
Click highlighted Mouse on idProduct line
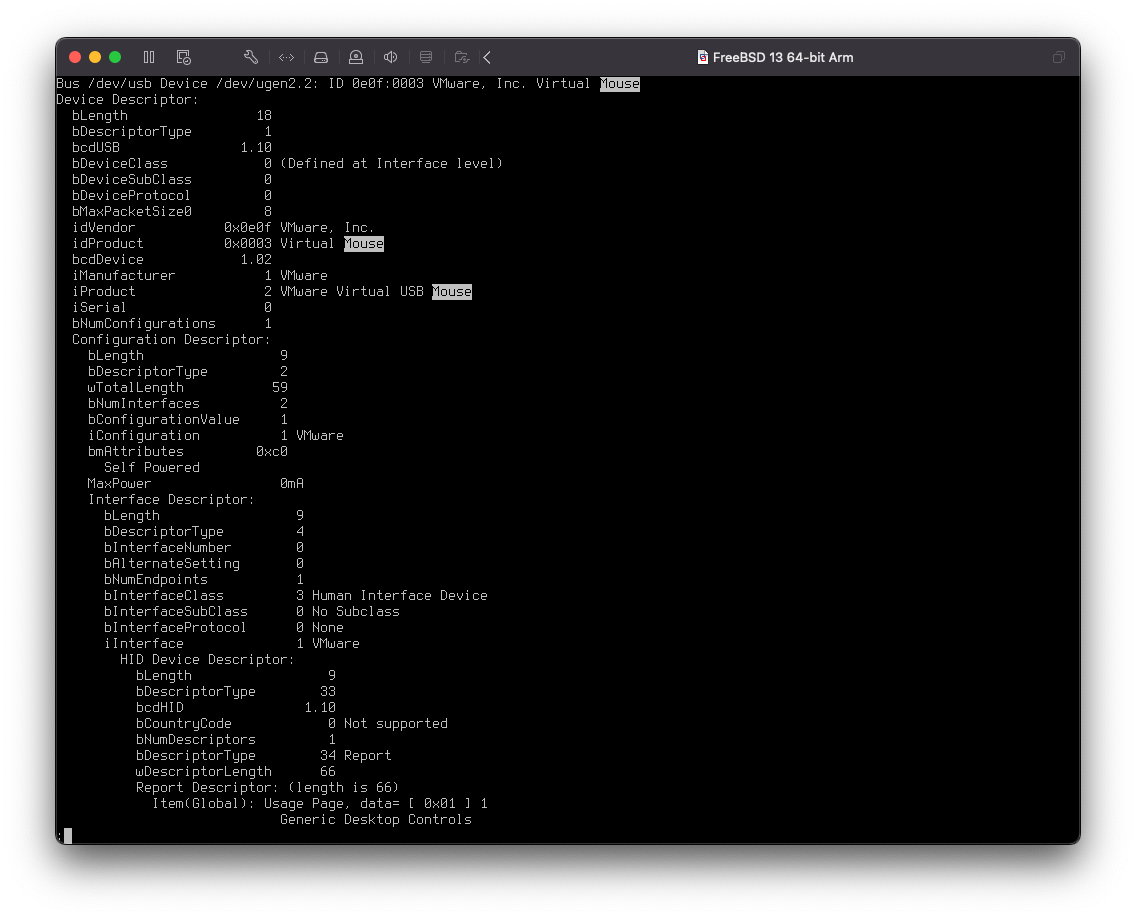tap(363, 244)
